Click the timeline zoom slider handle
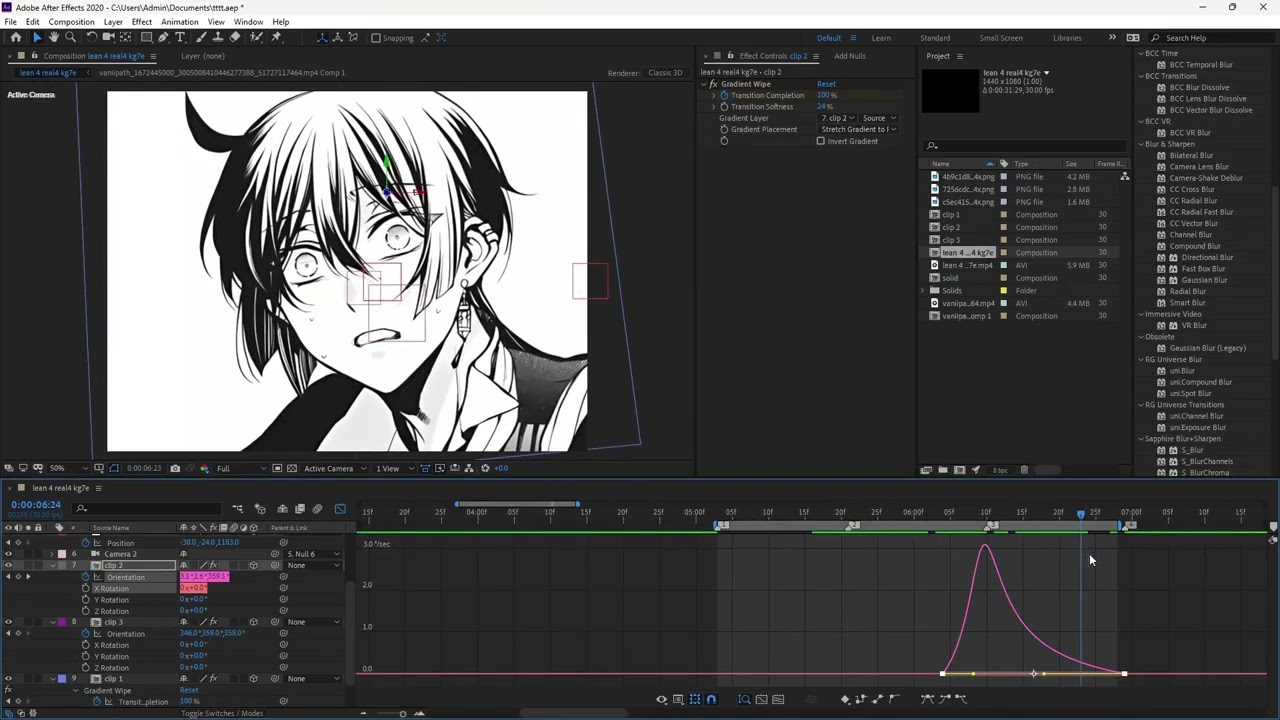 [x=403, y=713]
